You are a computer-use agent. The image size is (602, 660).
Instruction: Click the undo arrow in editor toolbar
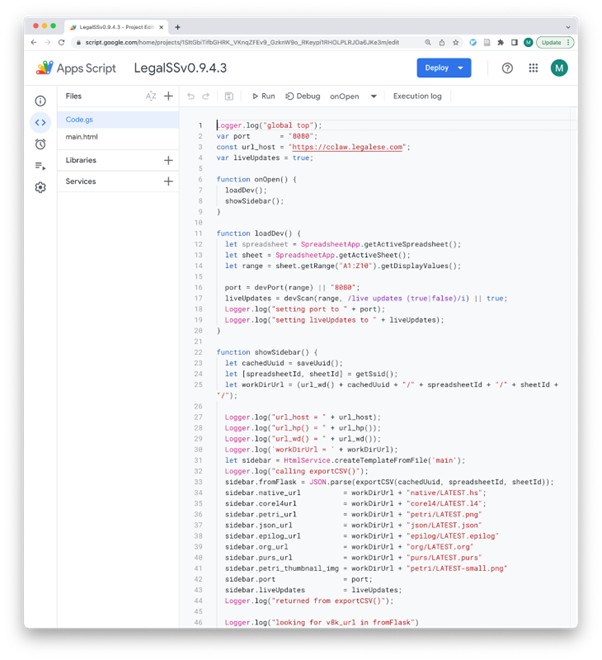(x=191, y=96)
